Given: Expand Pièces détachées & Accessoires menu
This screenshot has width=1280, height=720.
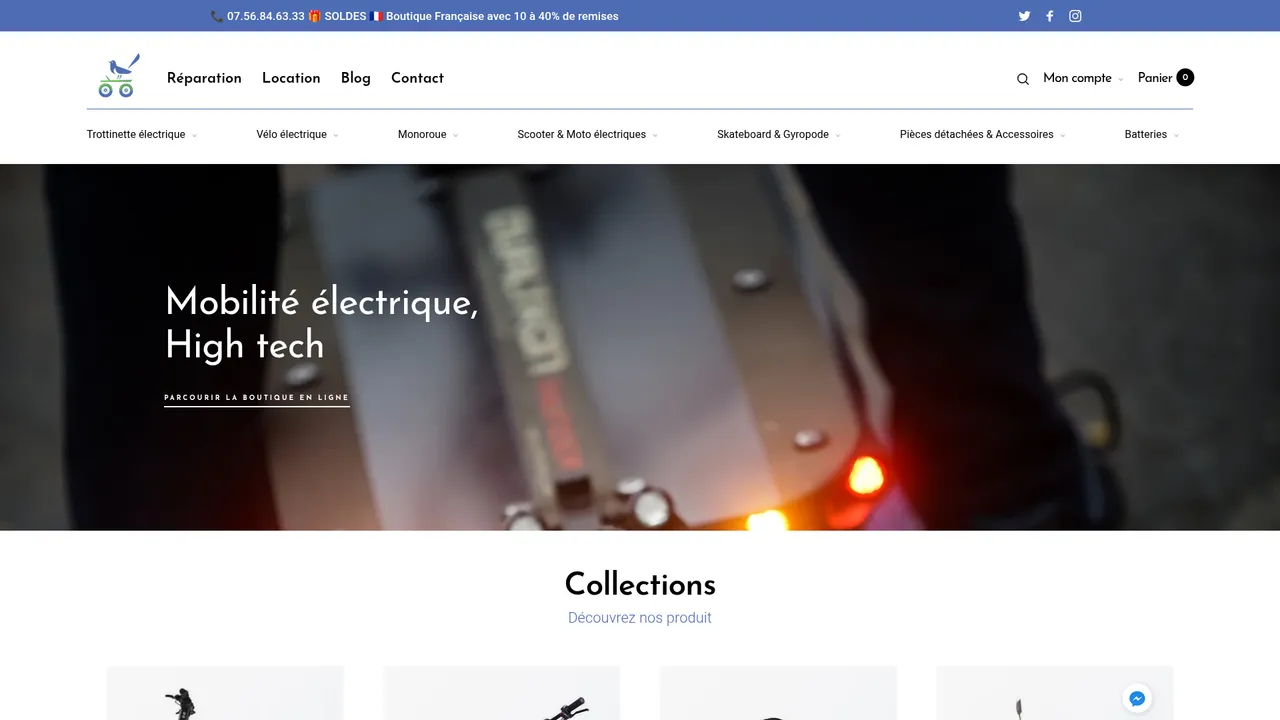Looking at the screenshot, I should [983, 134].
